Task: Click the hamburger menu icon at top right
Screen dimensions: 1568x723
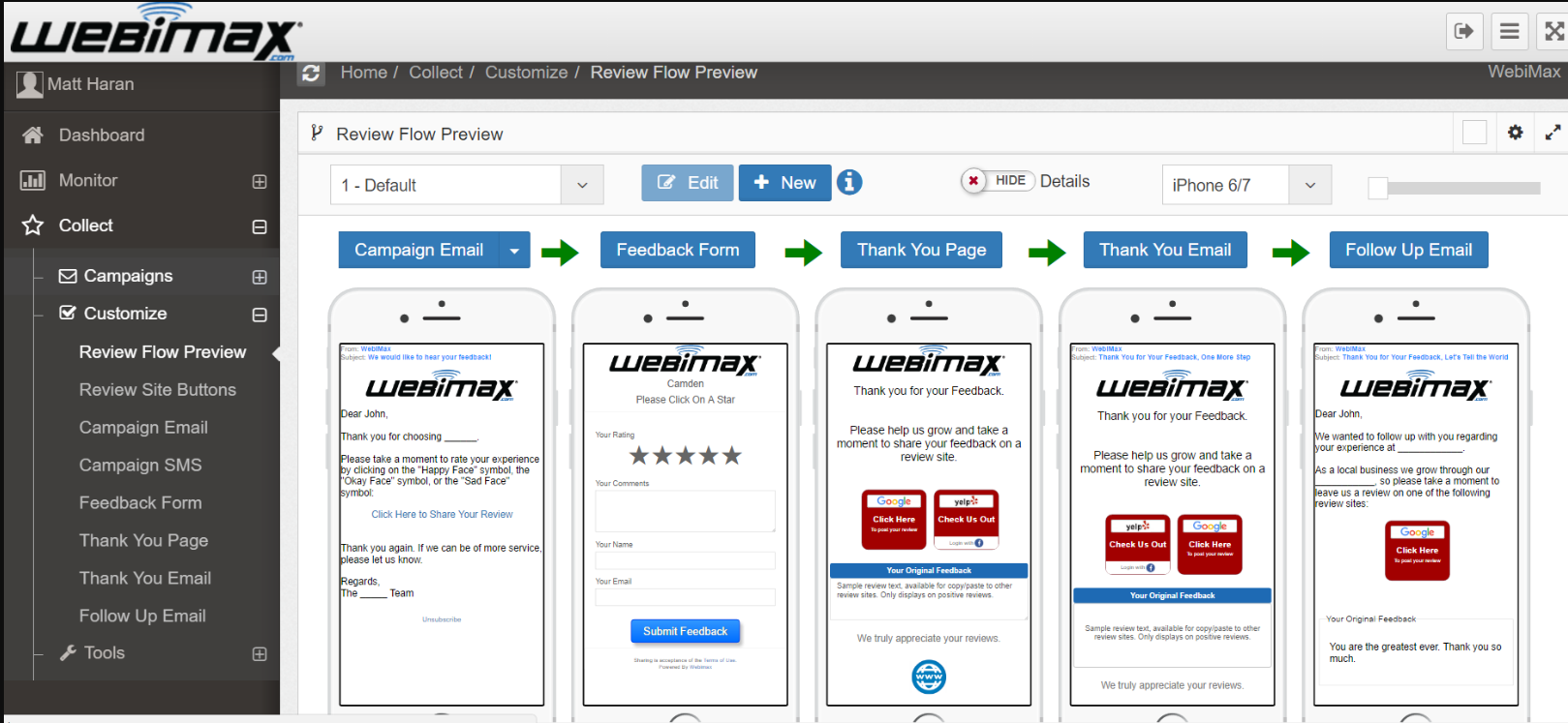Action: 1509,31
